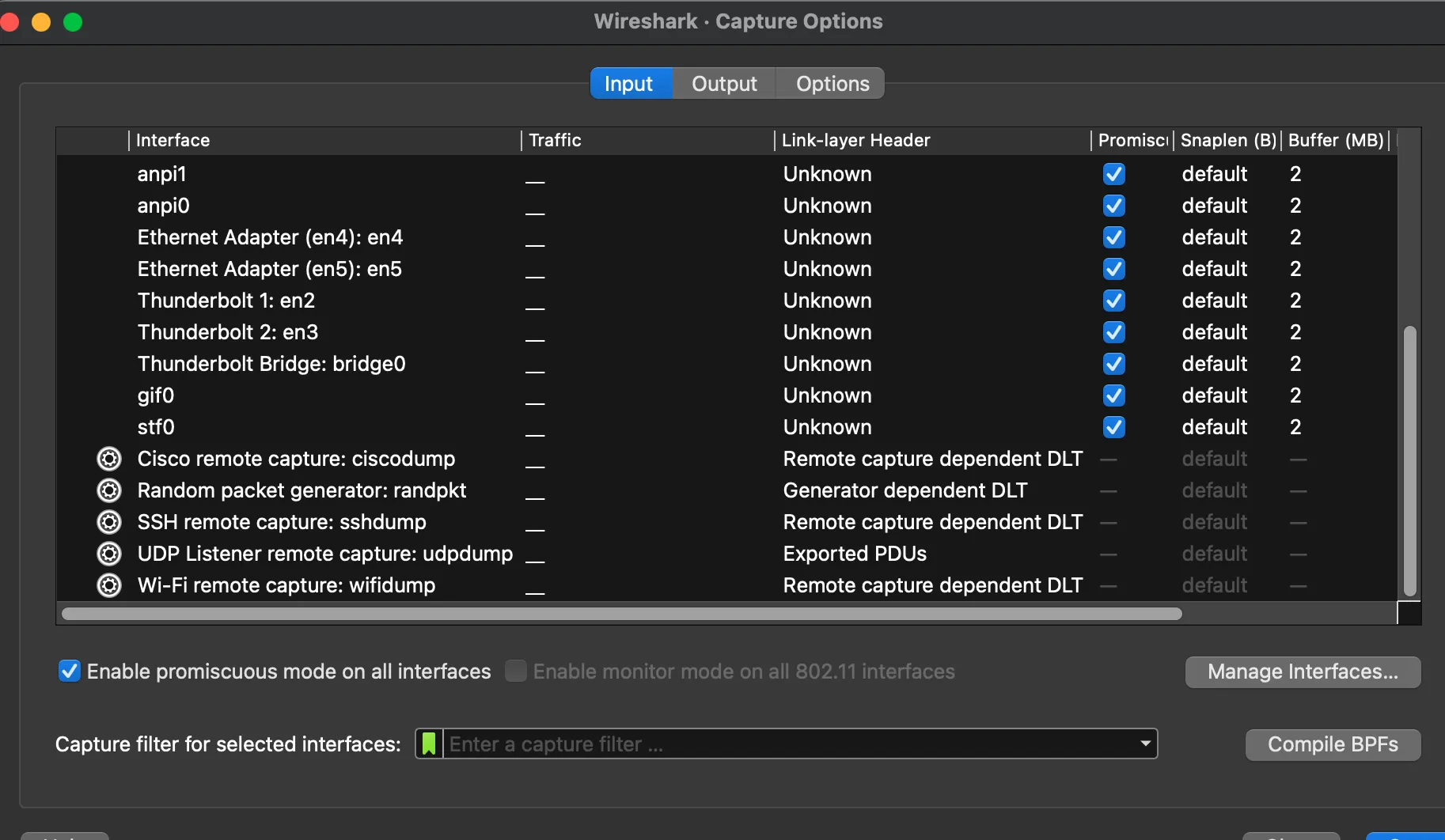This screenshot has height=840, width=1445.
Task: Open the capture filter dropdown arrow
Action: click(x=1143, y=744)
